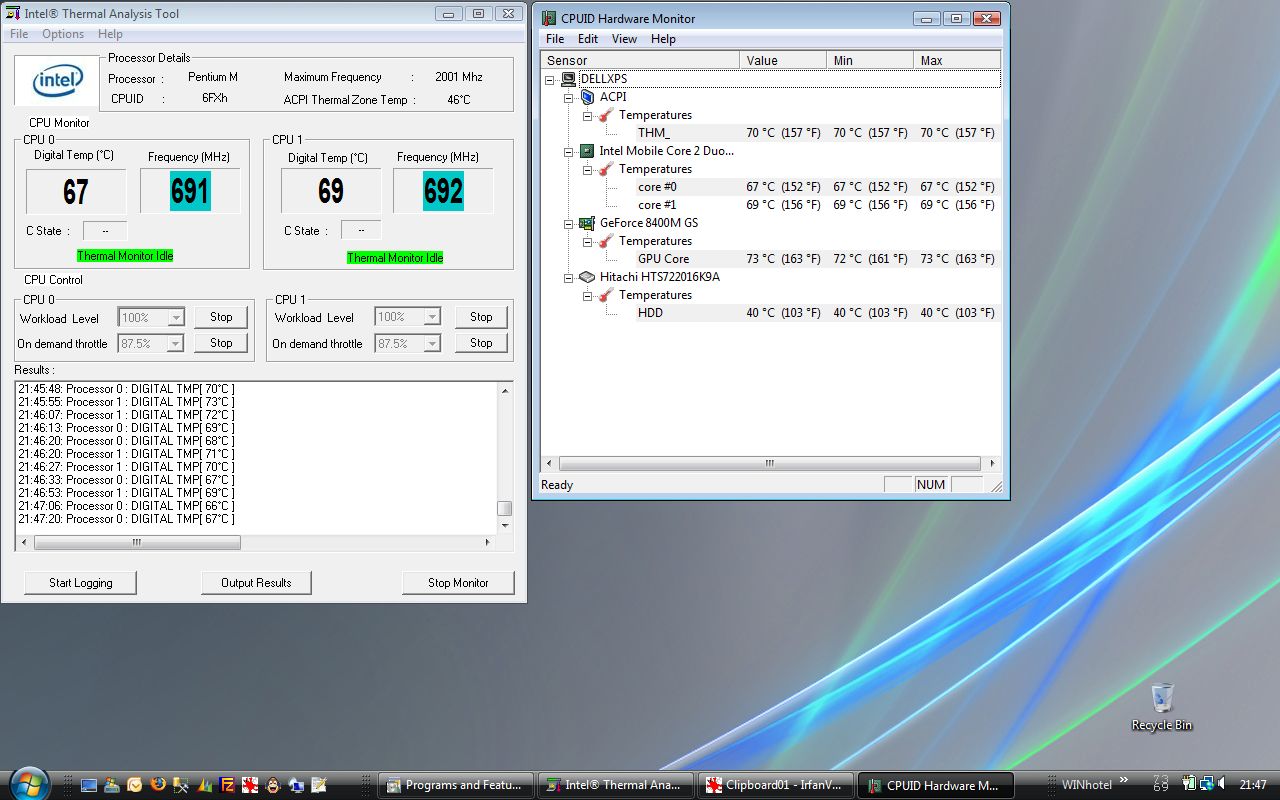1280x800 pixels.
Task: Collapse the ACPI node
Action: coord(570,97)
